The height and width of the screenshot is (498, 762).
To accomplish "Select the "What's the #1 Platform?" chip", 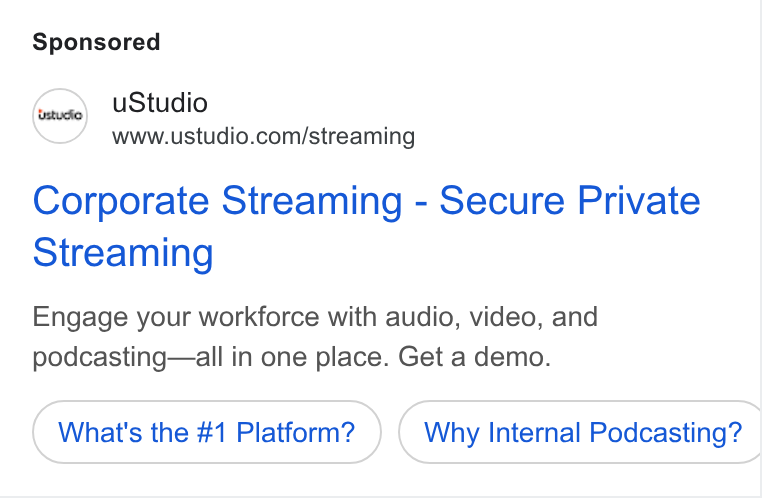I will (x=207, y=432).
